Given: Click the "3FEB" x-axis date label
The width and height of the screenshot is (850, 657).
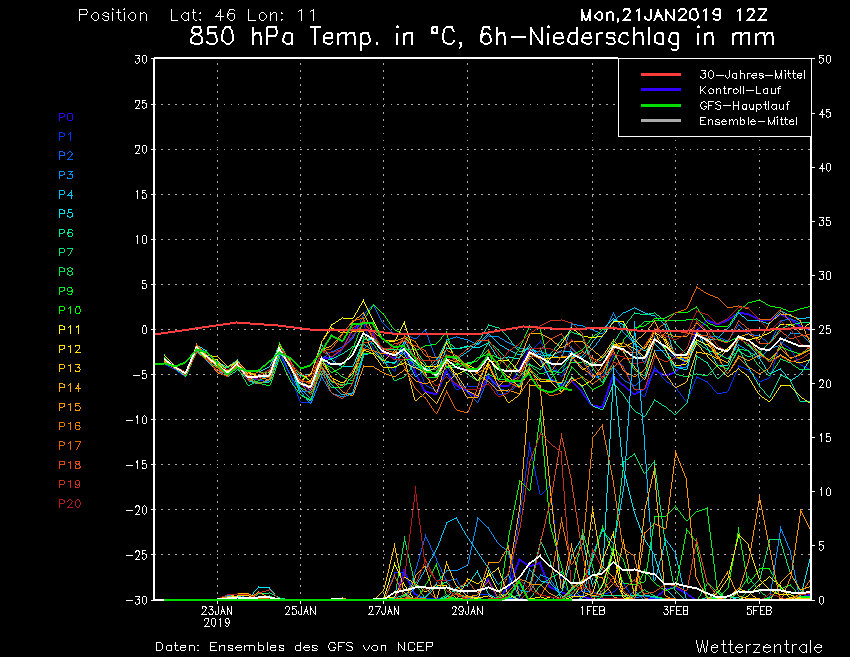Looking at the screenshot, I should [x=675, y=611].
